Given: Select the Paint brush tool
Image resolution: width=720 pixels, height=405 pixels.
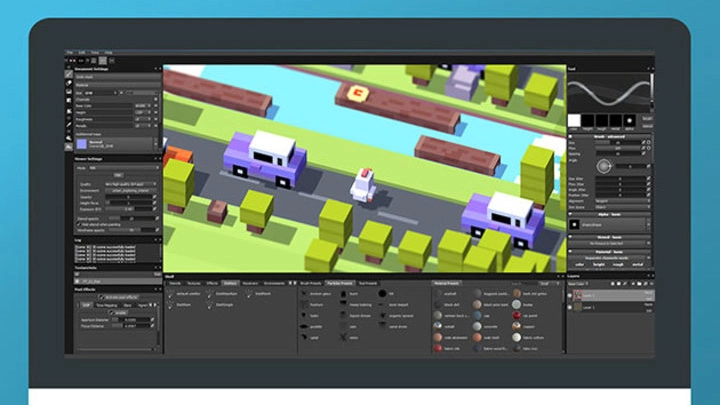Looking at the screenshot, I should point(68,74).
